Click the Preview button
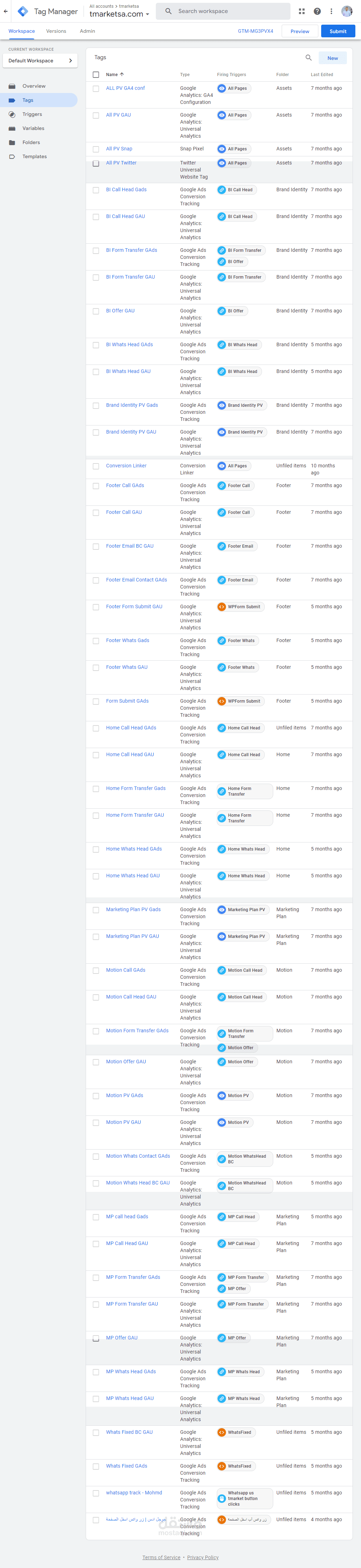 click(x=300, y=31)
